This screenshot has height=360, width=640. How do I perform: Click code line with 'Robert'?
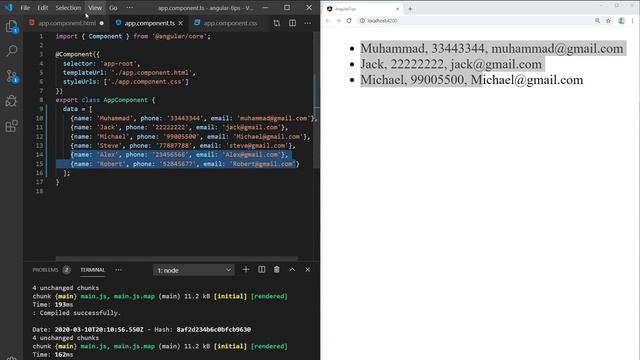(184, 164)
